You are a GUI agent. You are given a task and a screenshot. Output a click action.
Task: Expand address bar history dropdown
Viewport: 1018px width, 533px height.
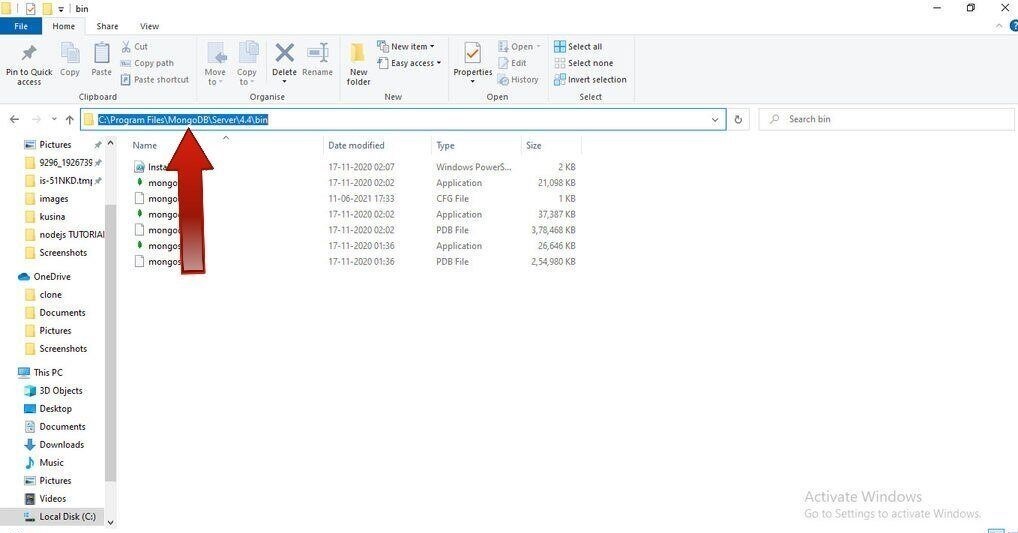pos(715,119)
